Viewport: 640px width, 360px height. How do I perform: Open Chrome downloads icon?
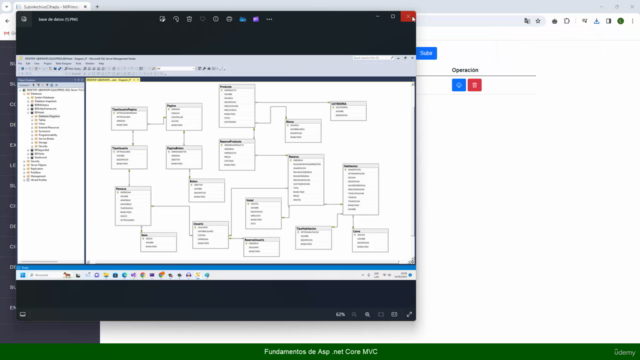point(597,21)
